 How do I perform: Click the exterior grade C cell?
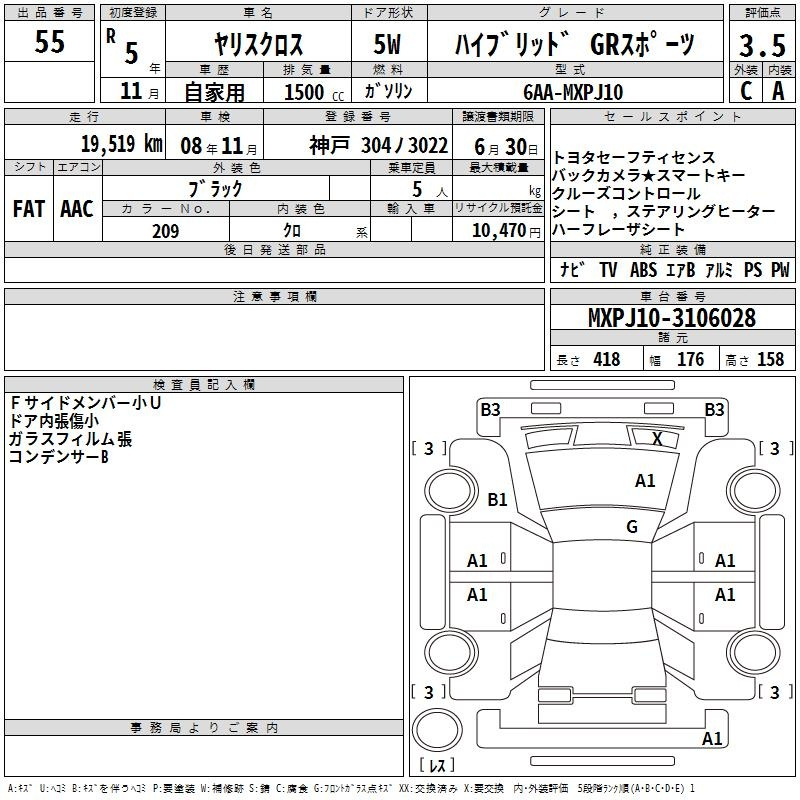[x=745, y=90]
